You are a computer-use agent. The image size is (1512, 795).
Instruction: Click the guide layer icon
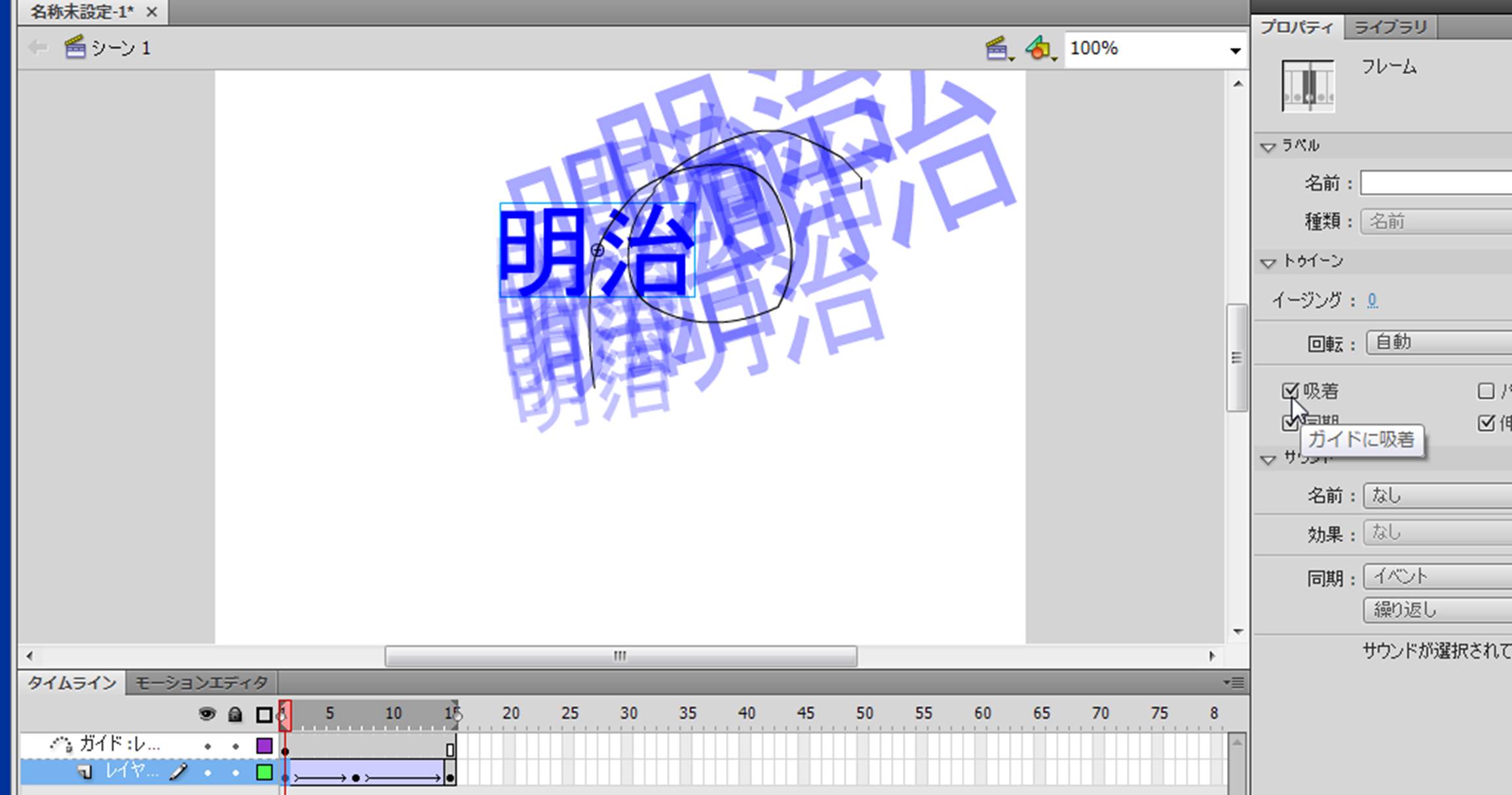(61, 745)
